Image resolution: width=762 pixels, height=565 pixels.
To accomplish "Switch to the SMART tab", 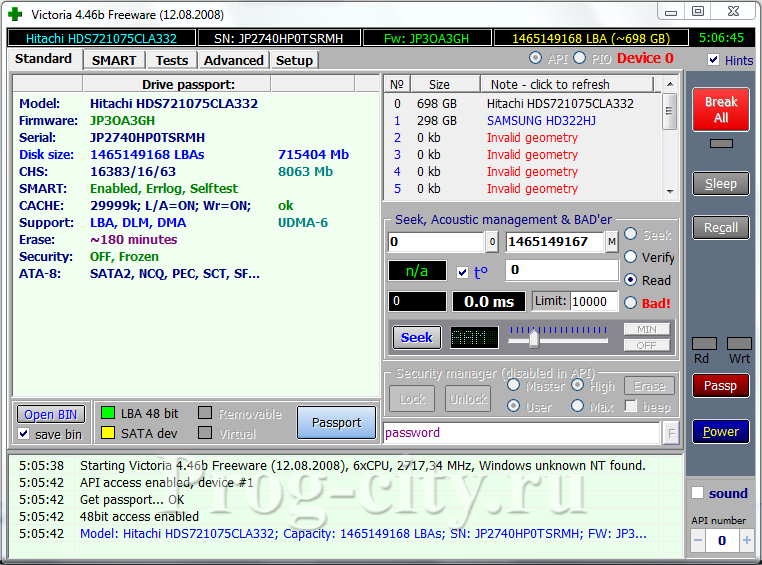I will coord(114,60).
